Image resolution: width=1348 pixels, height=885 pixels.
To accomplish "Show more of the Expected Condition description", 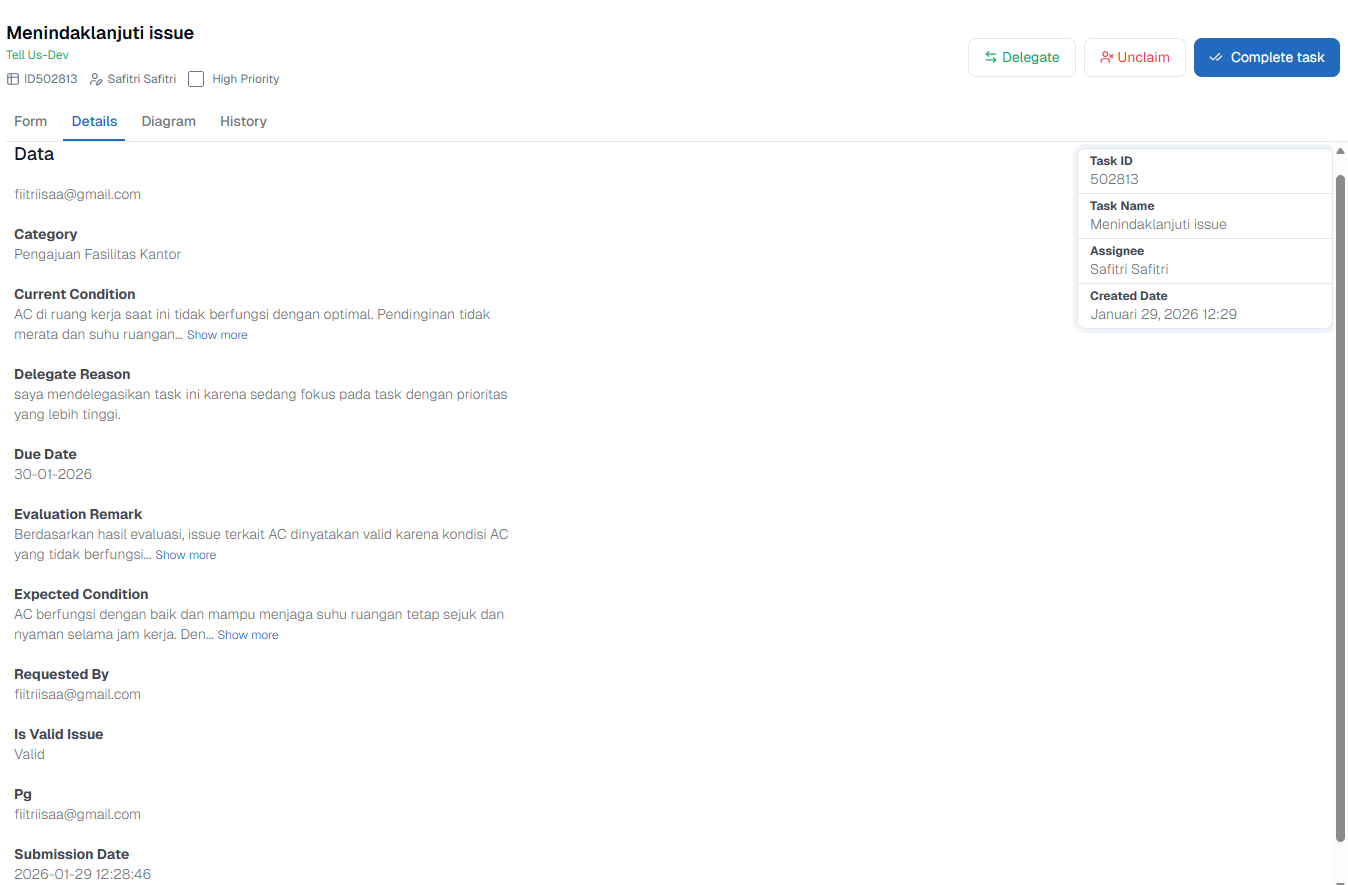I will click(247, 634).
